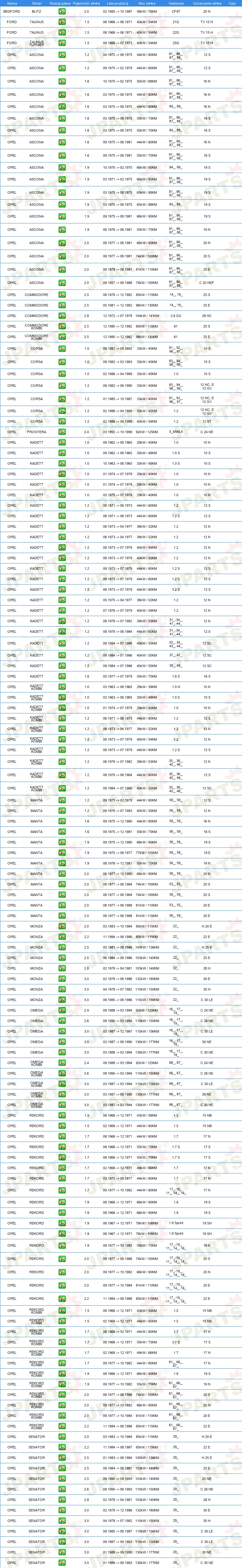This screenshot has height=1568, width=242.
Task: Click the fuel icon in the BEDFORD BLITZ row
Action: [62, 11]
